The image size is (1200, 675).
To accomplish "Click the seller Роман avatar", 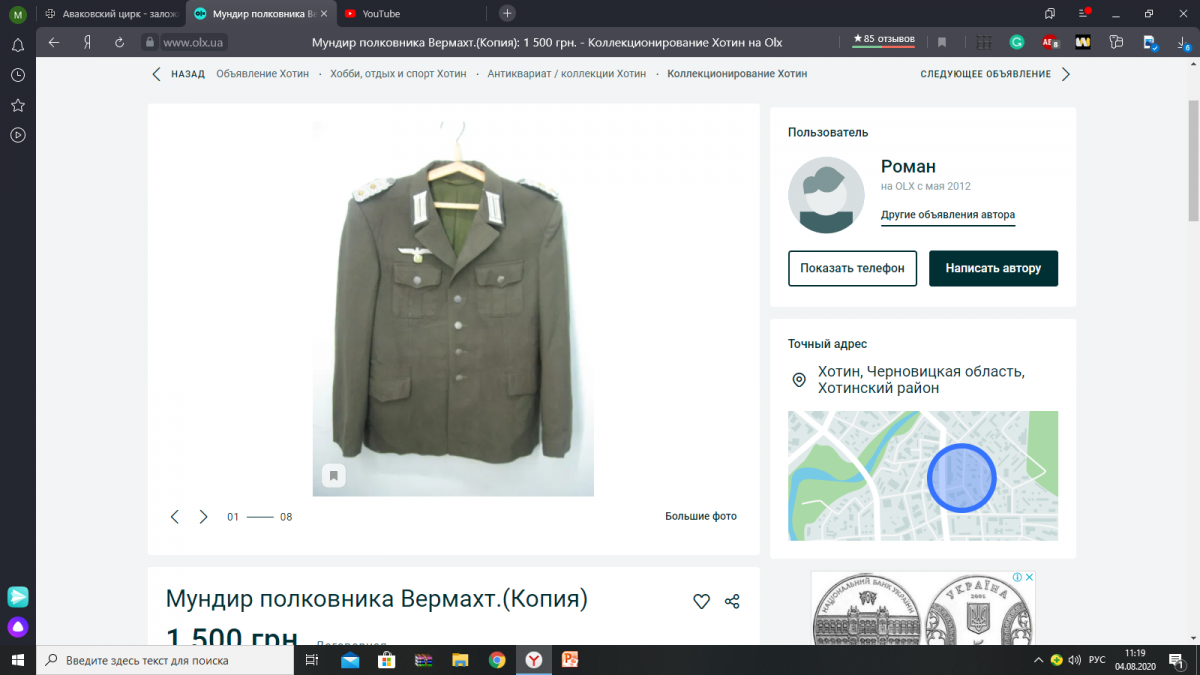I will point(826,195).
